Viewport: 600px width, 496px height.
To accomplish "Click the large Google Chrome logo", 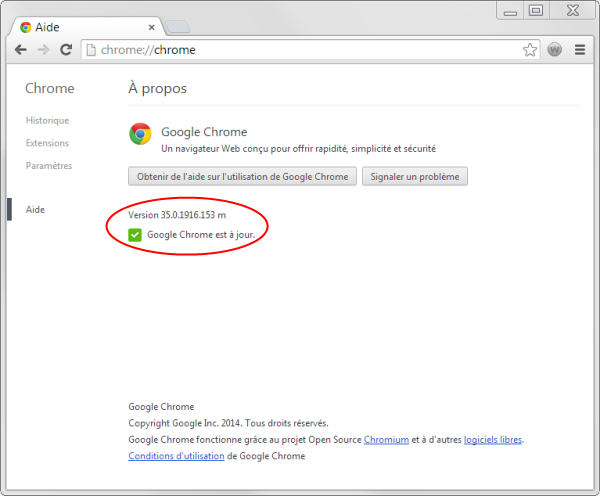I will coord(140,134).
